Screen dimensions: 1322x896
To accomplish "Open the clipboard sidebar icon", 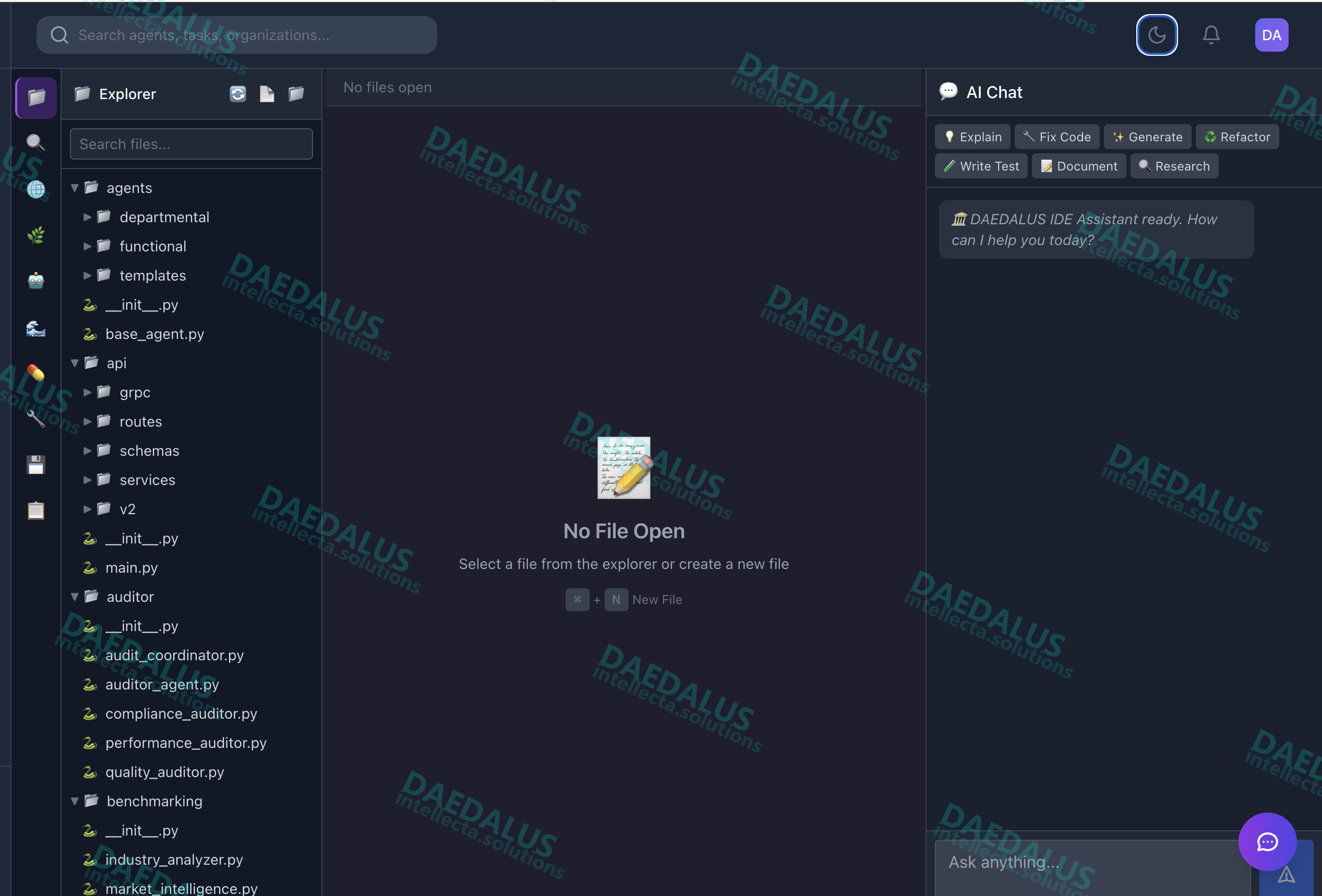I will [x=36, y=511].
